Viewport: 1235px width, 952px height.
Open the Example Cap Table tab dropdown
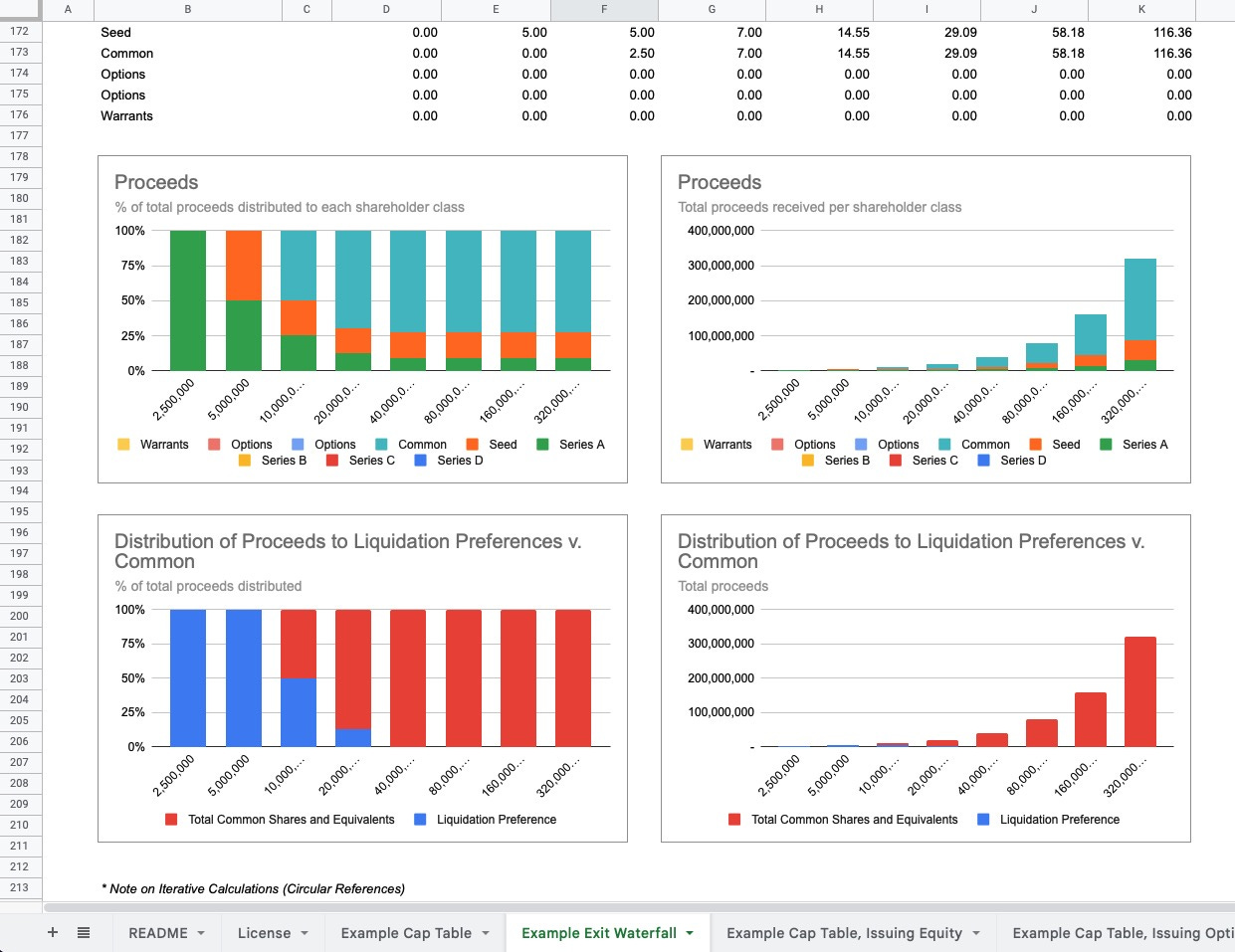[486, 933]
